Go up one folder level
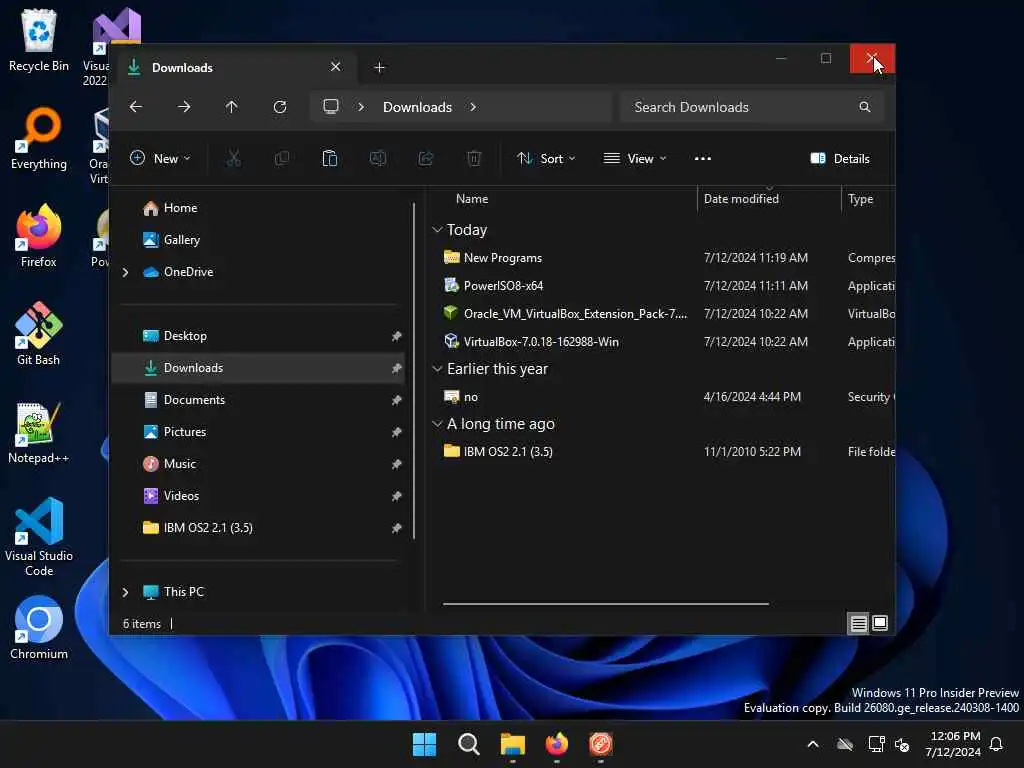The image size is (1024, 768). [x=232, y=106]
